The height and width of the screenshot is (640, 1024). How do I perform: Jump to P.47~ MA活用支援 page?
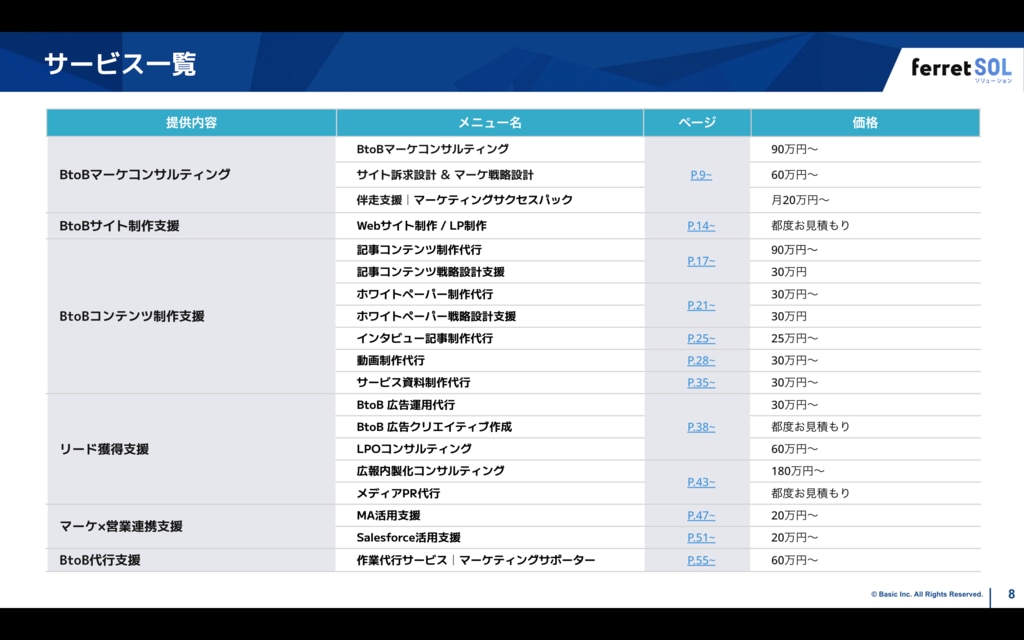pyautogui.click(x=701, y=516)
